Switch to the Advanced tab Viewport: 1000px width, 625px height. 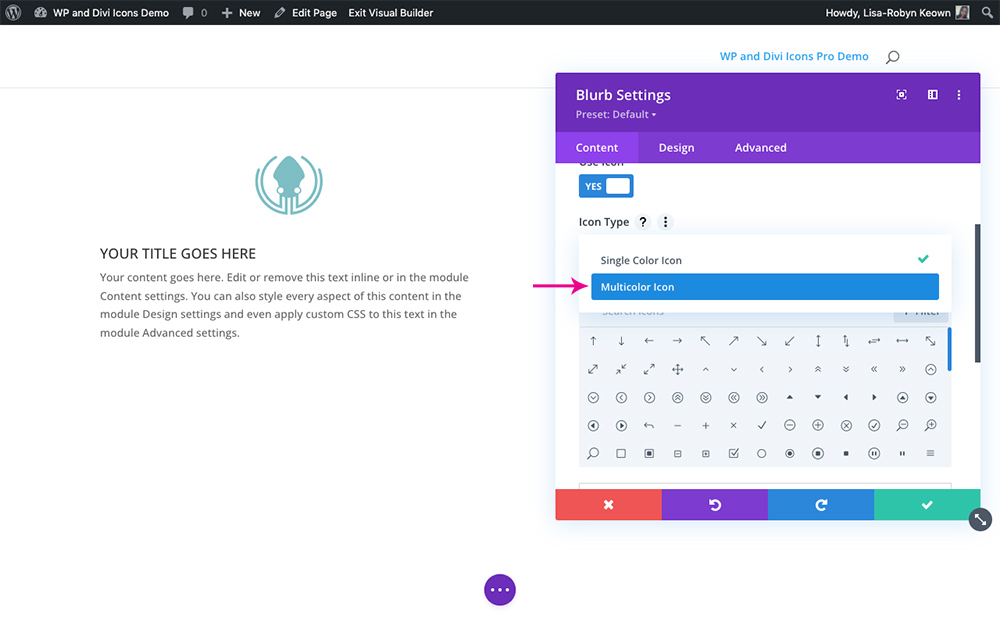point(760,147)
